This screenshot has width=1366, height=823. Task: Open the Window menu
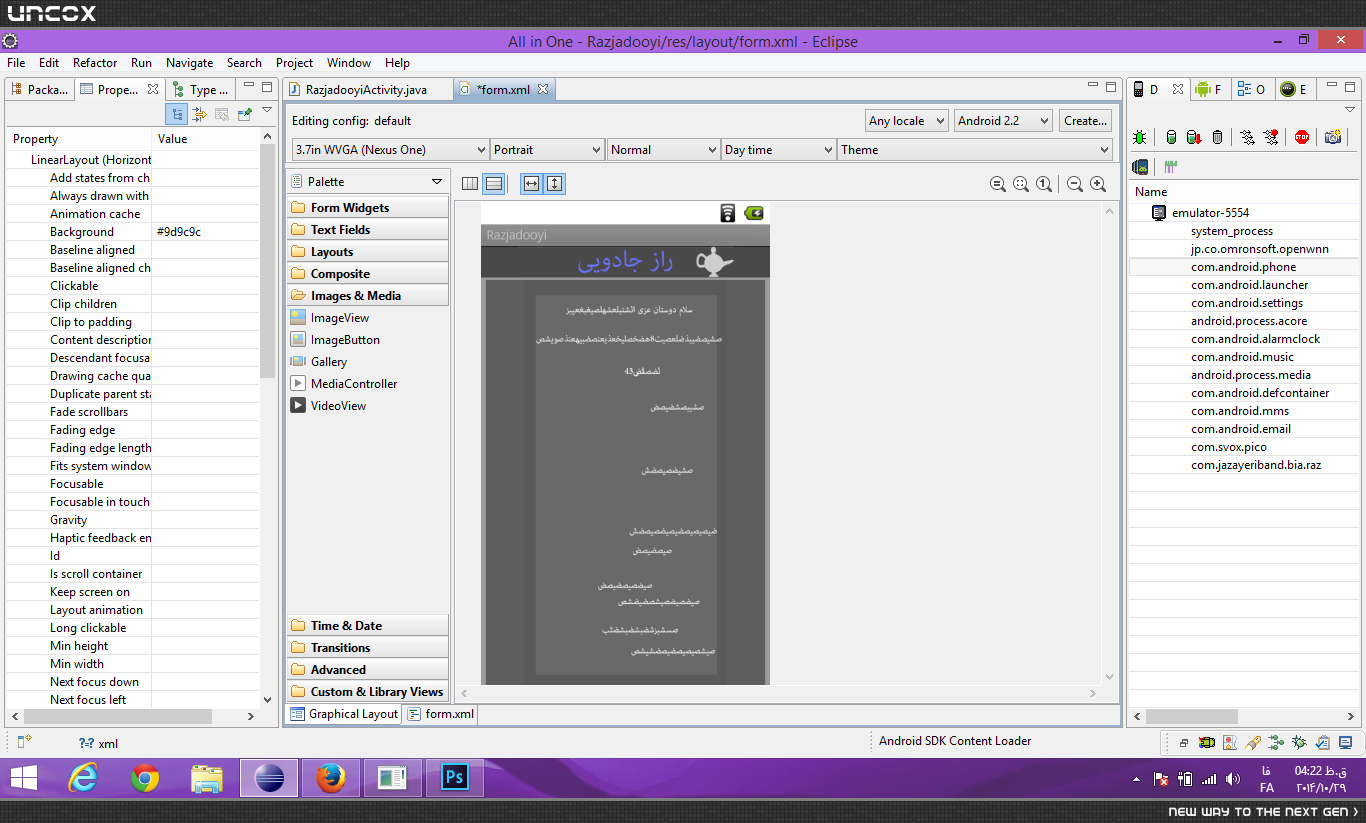coord(349,62)
